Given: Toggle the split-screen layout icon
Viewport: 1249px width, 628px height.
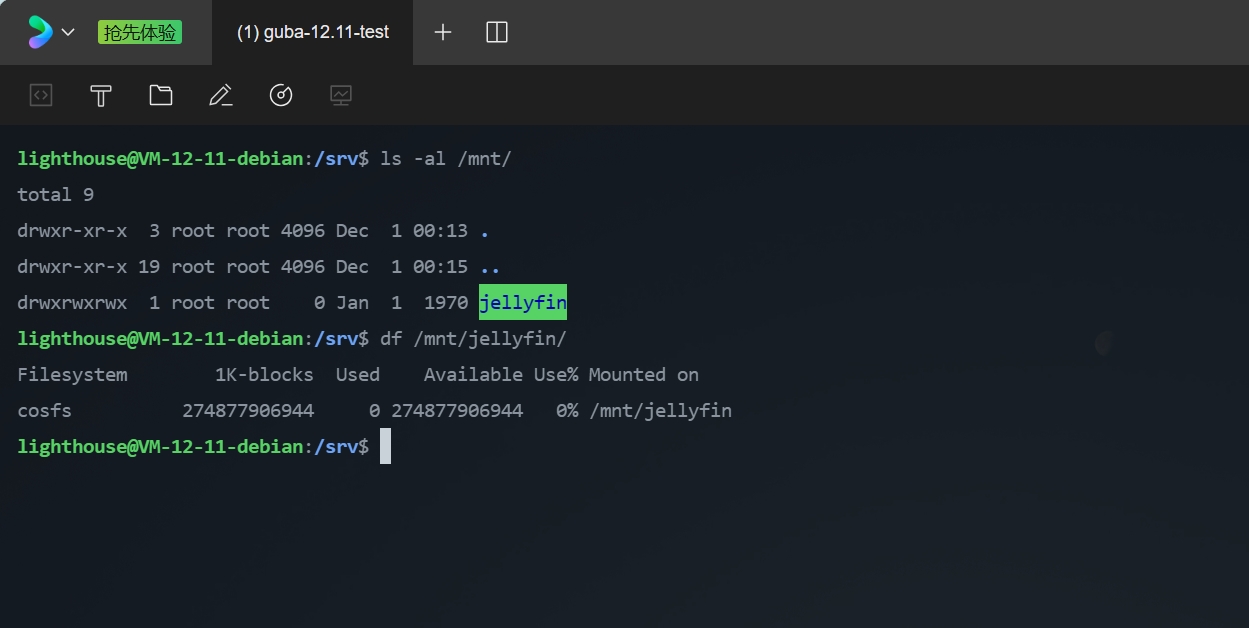Looking at the screenshot, I should point(497,32).
